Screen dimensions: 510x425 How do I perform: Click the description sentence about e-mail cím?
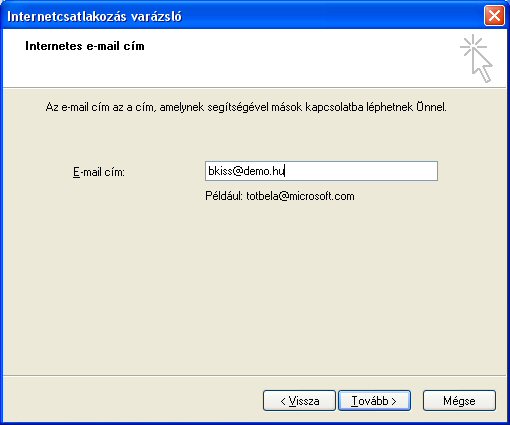coord(246,107)
